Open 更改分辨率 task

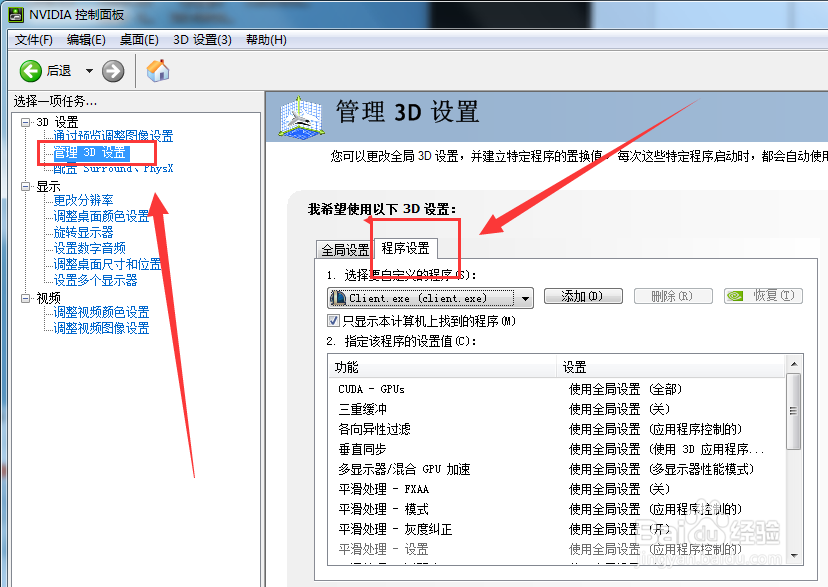coord(83,200)
